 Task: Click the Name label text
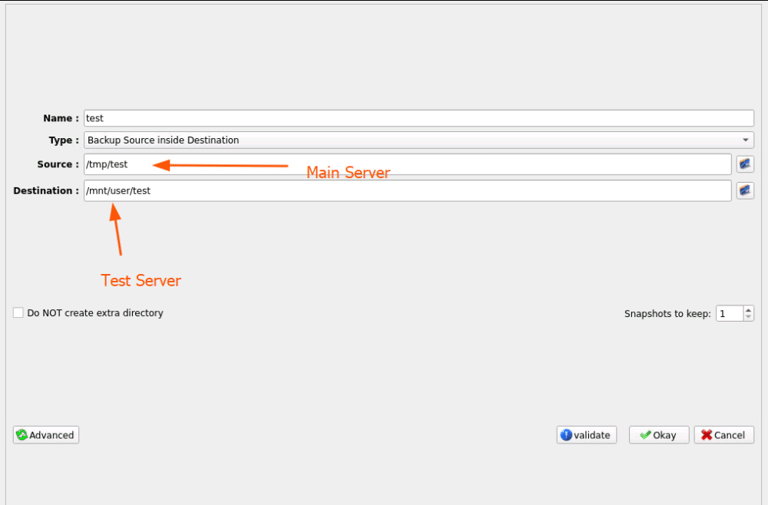tap(61, 118)
